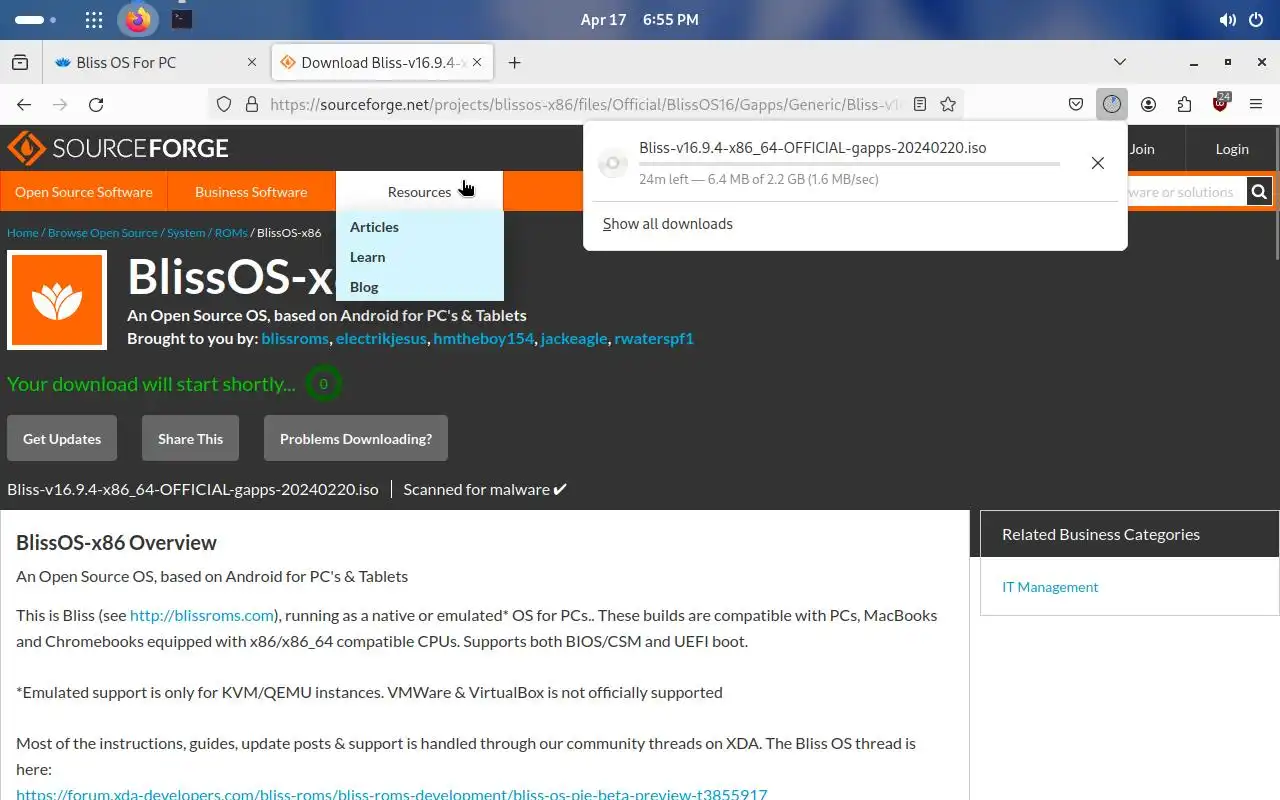This screenshot has width=1280, height=800.
Task: Toggle reader view icon in address bar
Action: 920,104
